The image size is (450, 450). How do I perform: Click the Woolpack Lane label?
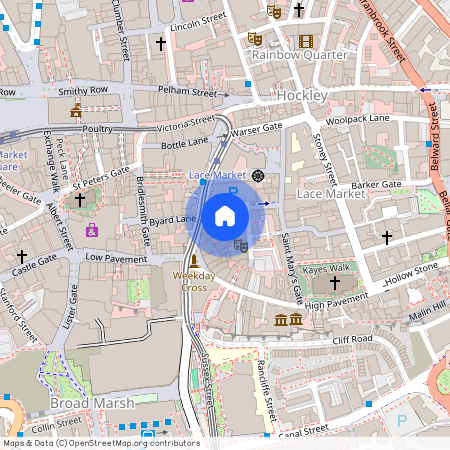pos(358,120)
